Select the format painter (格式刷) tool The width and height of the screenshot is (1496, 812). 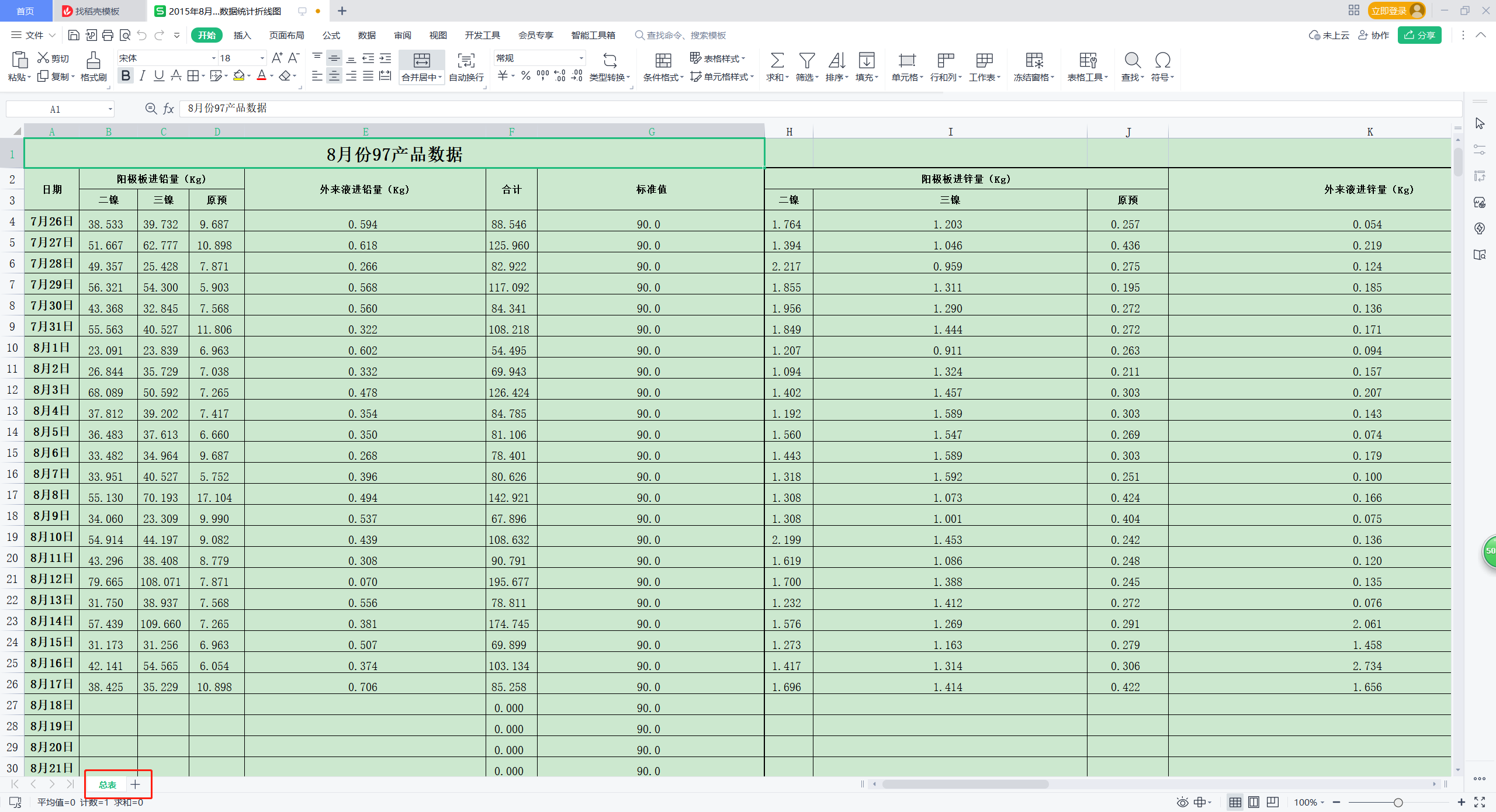coord(93,66)
